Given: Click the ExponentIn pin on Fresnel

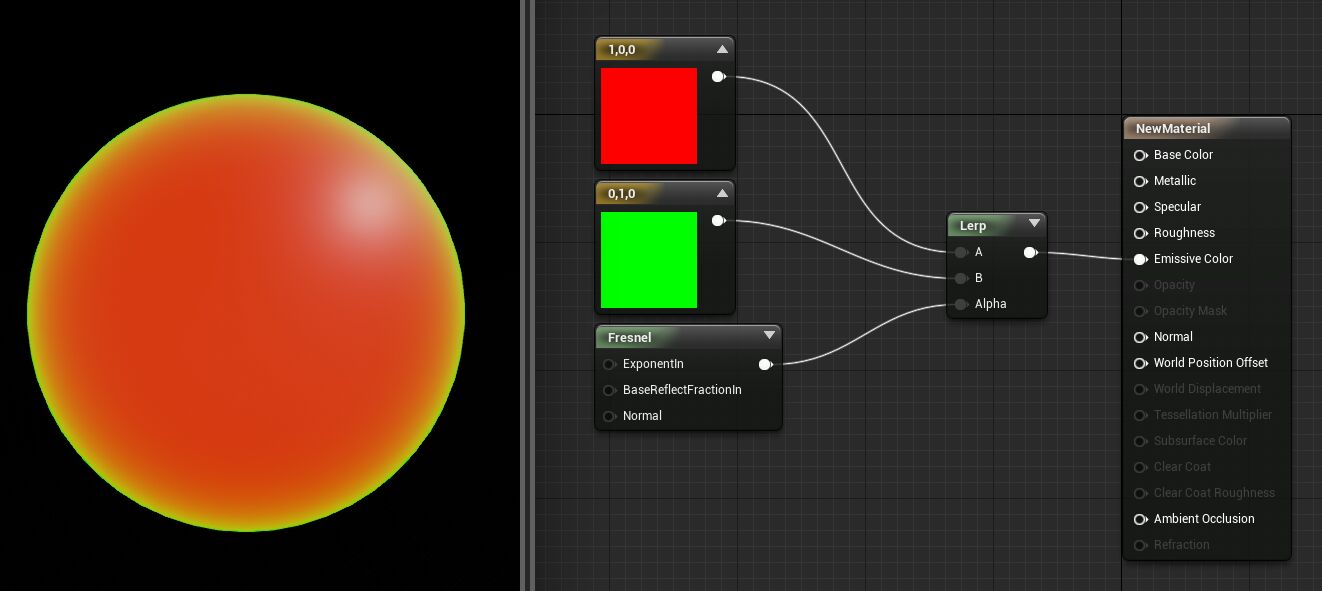Looking at the screenshot, I should click(x=610, y=364).
